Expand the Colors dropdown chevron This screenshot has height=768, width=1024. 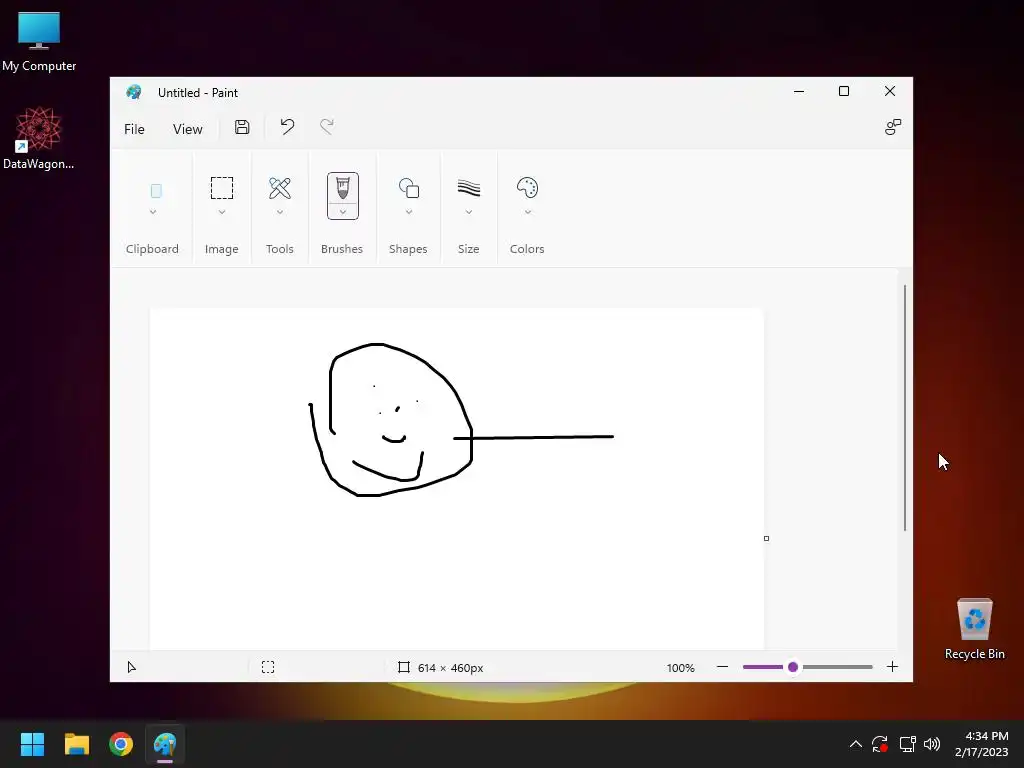pyautogui.click(x=528, y=212)
